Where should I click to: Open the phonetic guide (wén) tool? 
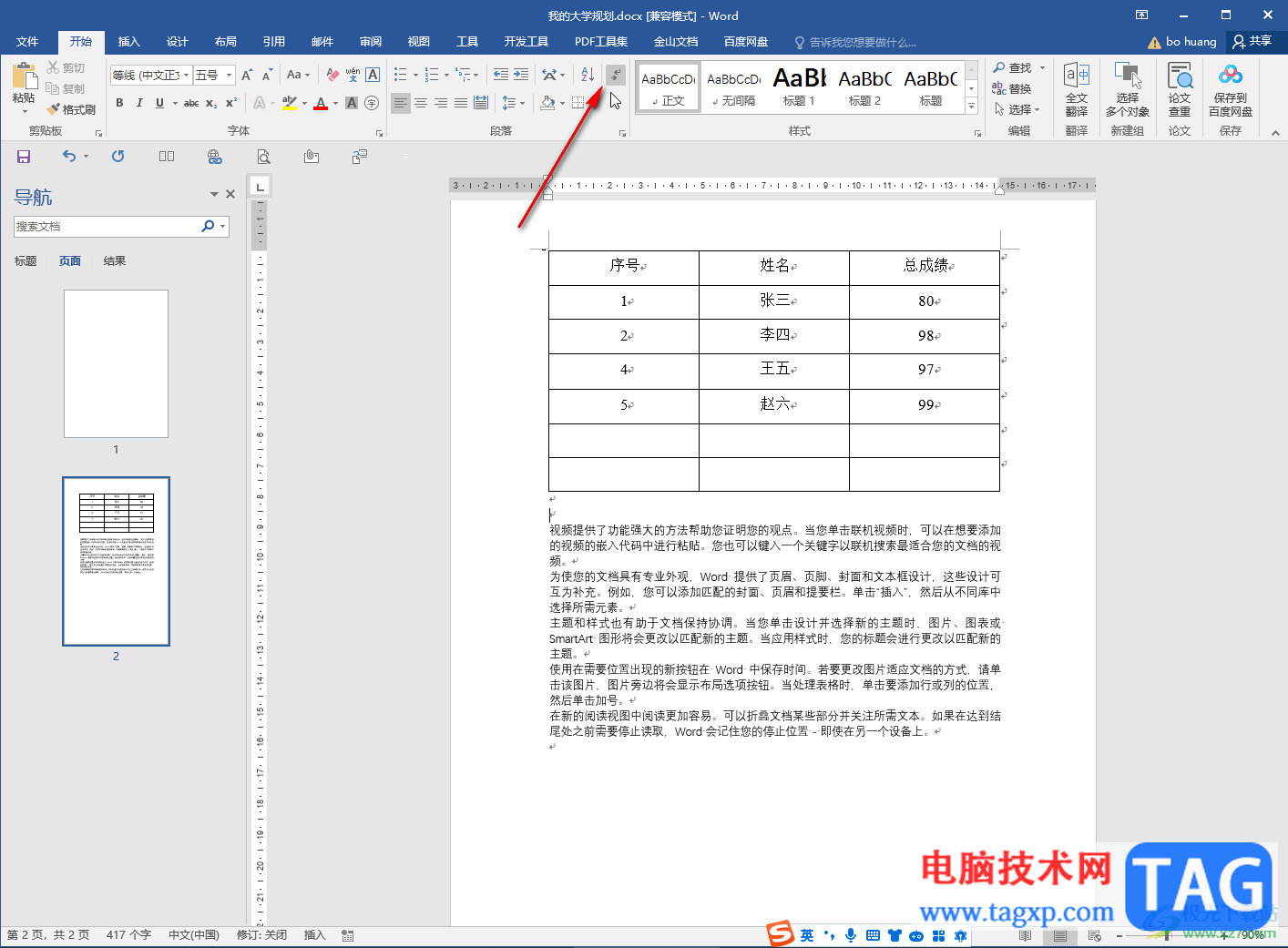[353, 76]
